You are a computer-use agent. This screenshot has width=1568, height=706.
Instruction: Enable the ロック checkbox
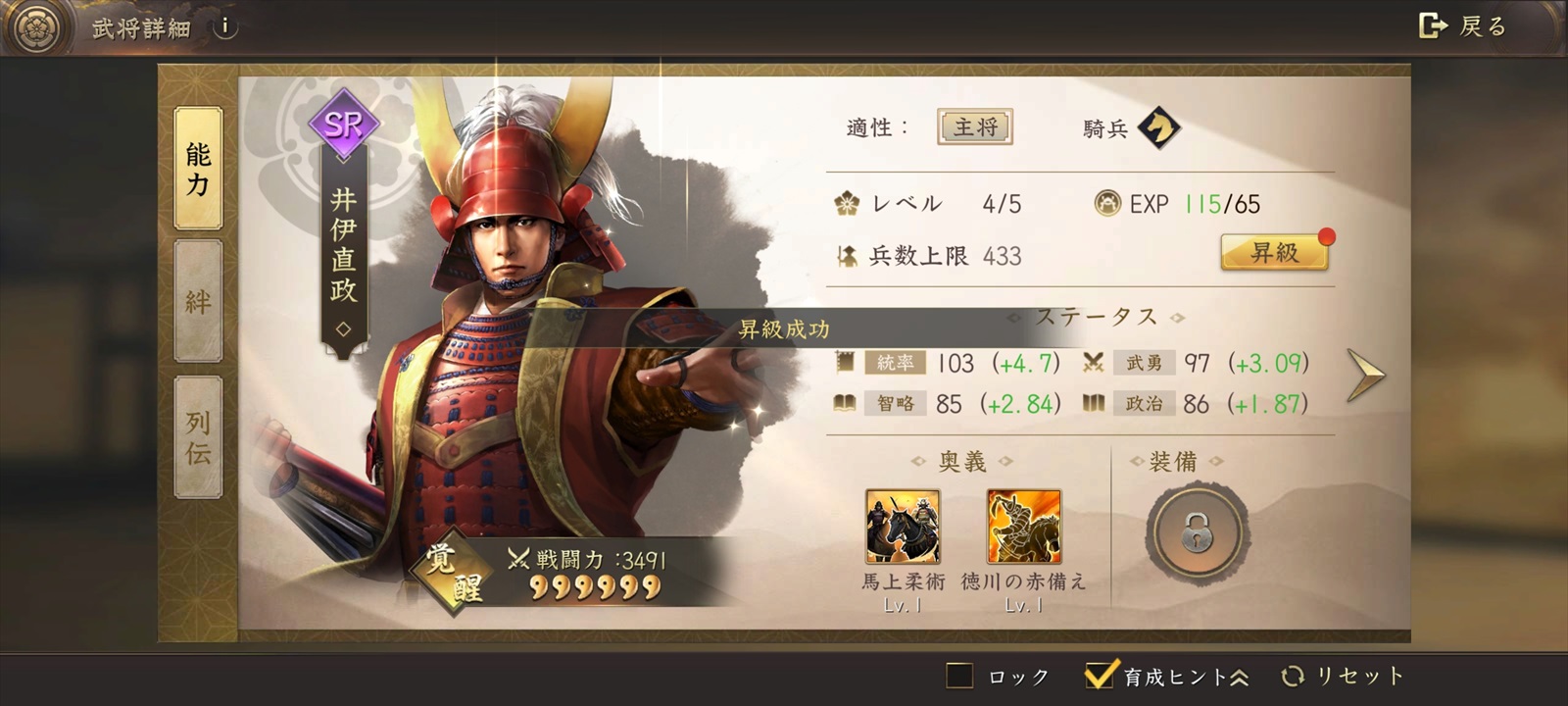click(x=959, y=676)
